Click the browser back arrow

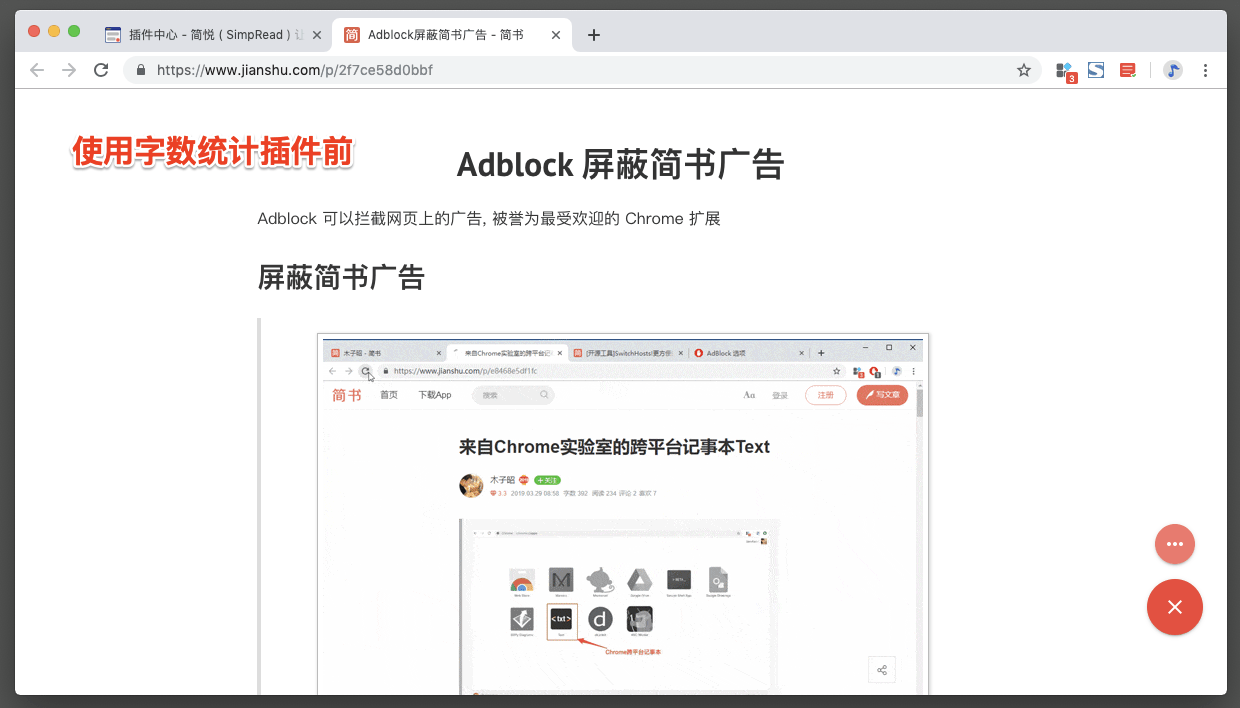(37, 70)
